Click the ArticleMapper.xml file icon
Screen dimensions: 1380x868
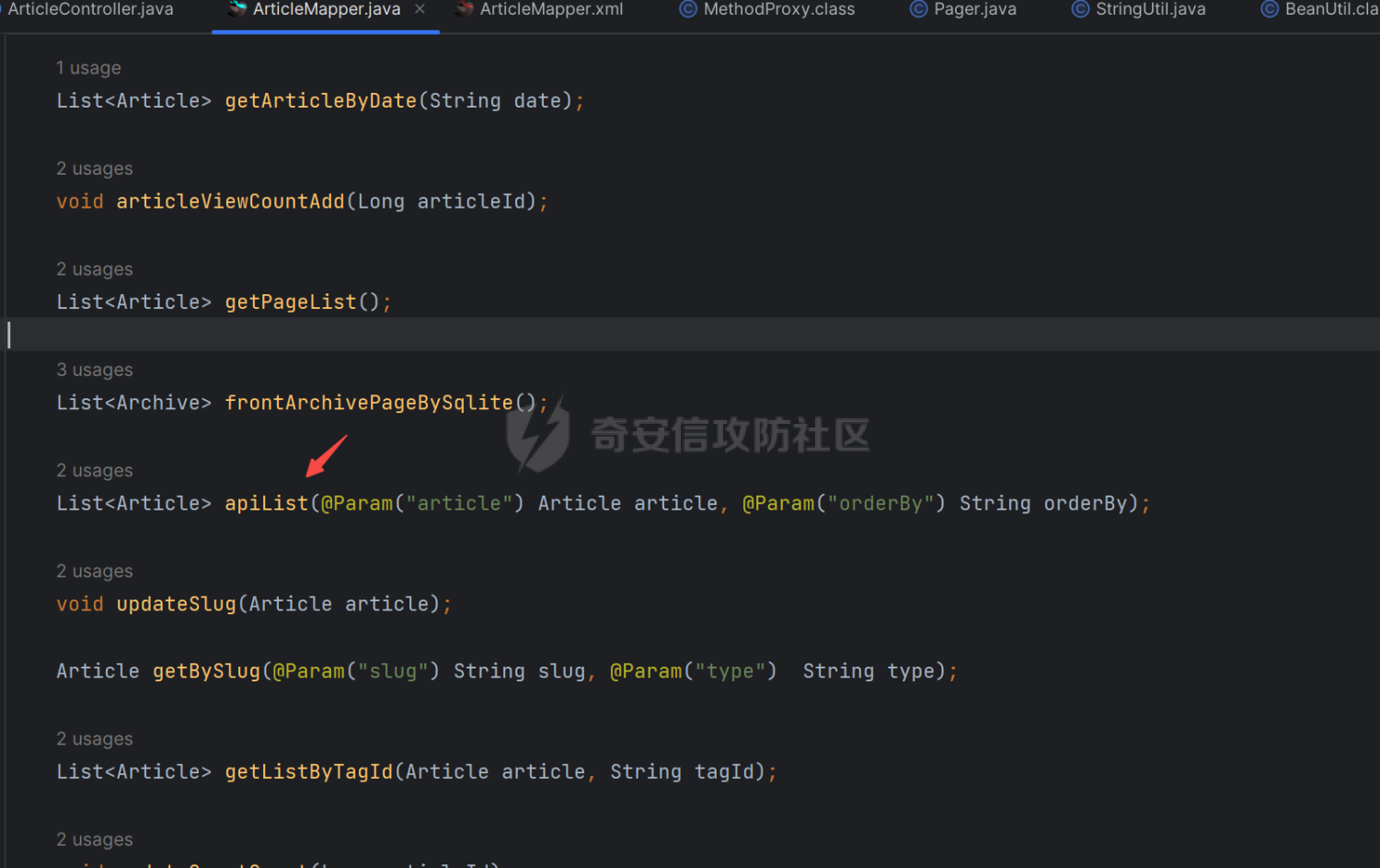click(465, 9)
